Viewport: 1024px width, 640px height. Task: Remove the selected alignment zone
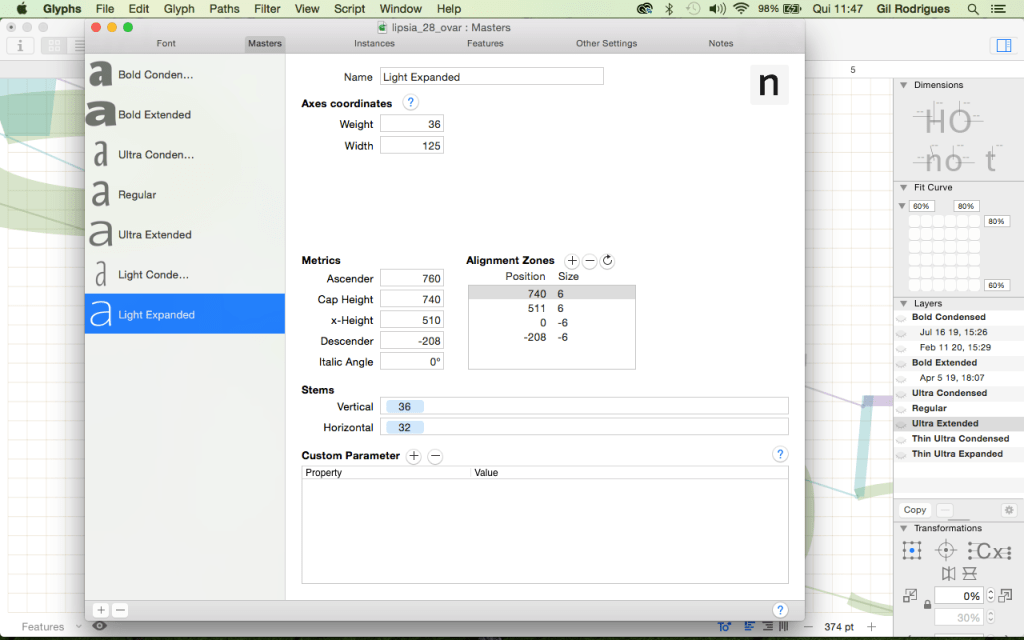coord(590,261)
